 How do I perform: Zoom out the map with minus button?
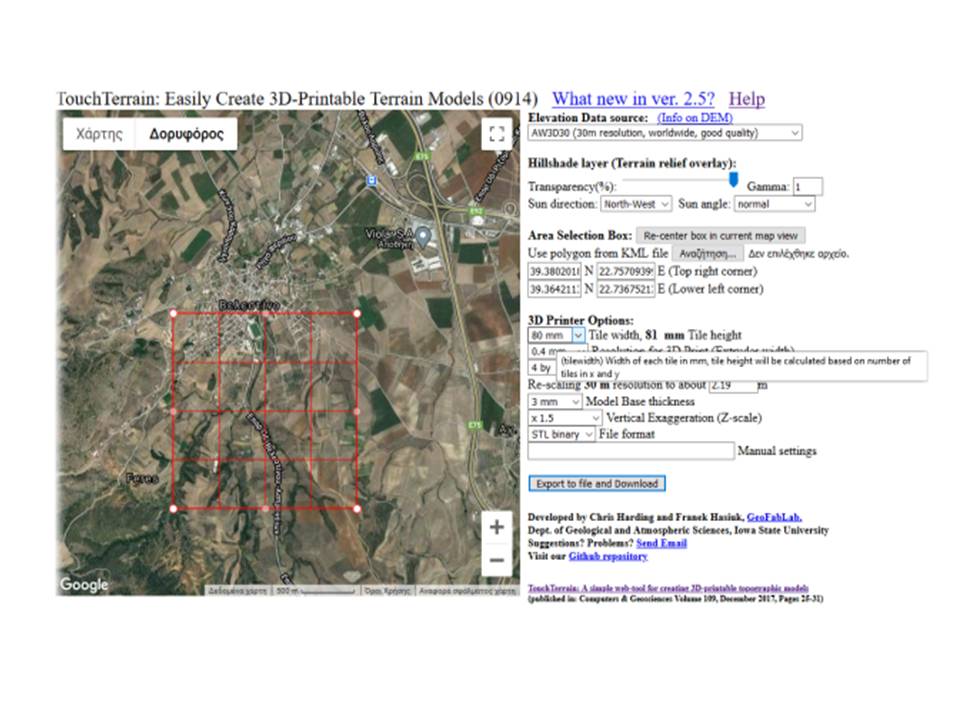click(x=497, y=560)
